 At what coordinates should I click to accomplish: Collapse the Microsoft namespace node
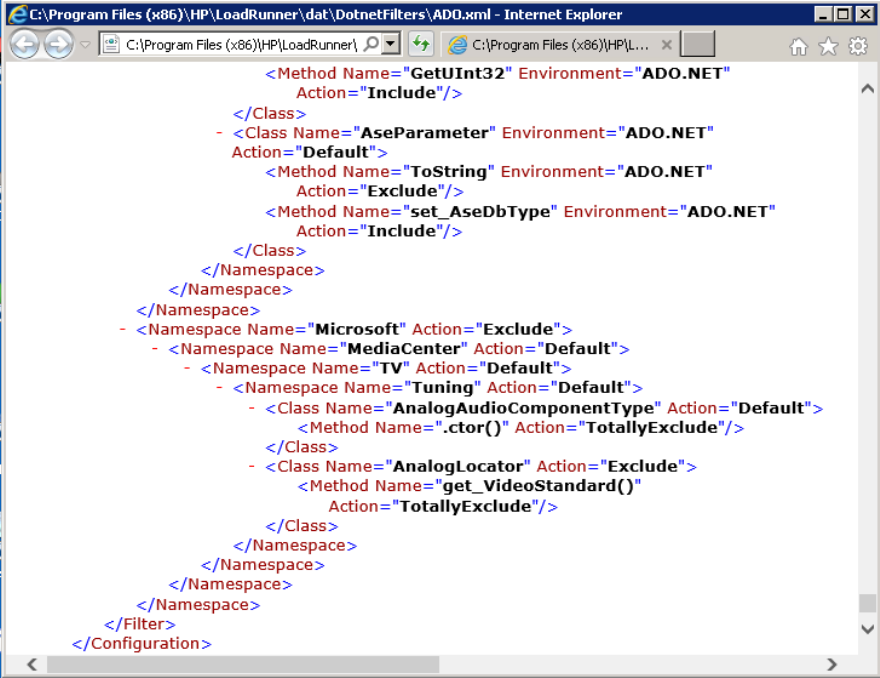click(122, 329)
